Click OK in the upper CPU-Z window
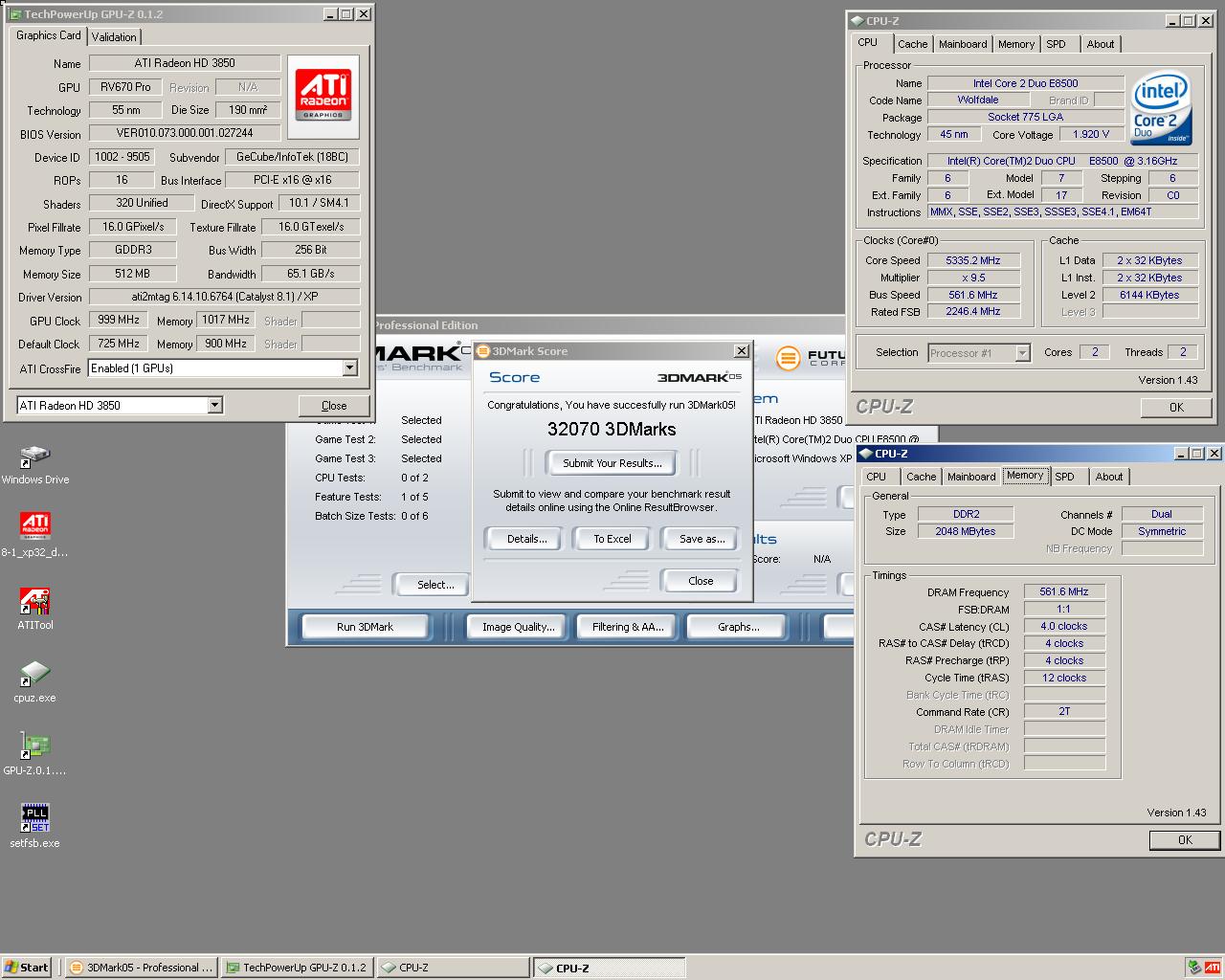This screenshot has height=980, width=1225. pyautogui.click(x=1176, y=408)
